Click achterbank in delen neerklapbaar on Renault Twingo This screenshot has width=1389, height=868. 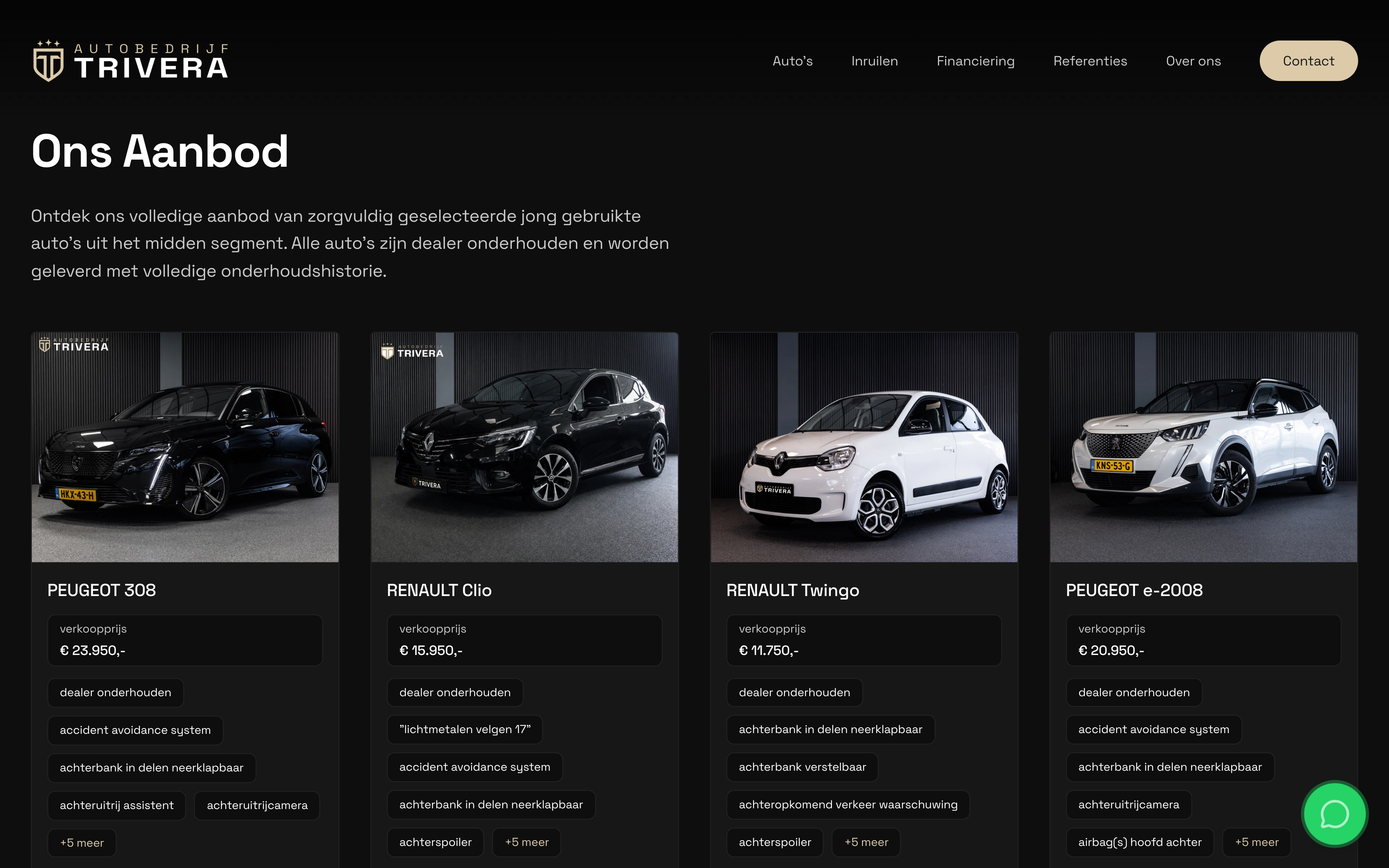(x=831, y=729)
